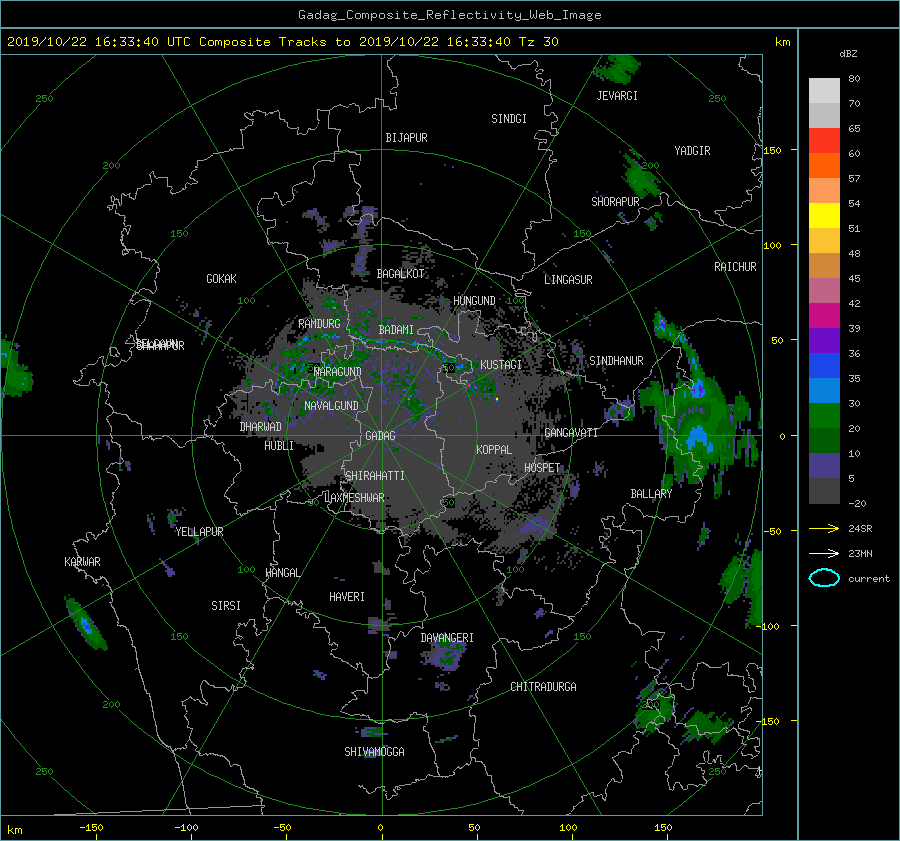The width and height of the screenshot is (900, 841).
Task: Click the green echo cell southwest of KARWAR
Action: pos(86,624)
